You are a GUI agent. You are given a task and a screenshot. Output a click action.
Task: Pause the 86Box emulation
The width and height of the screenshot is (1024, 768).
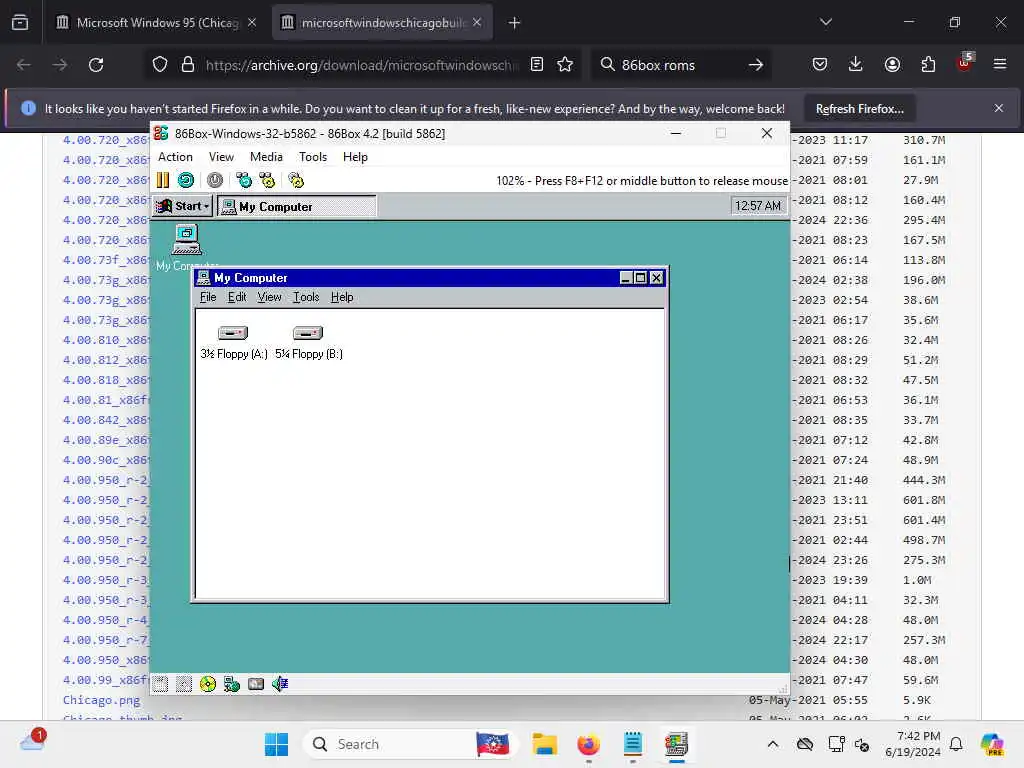coord(163,180)
